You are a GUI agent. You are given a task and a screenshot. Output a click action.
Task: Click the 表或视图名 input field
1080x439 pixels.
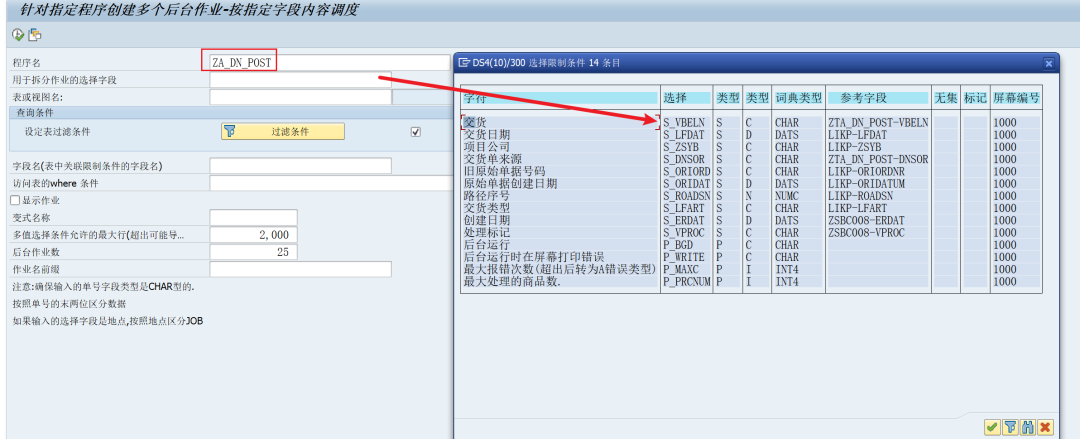[x=300, y=97]
